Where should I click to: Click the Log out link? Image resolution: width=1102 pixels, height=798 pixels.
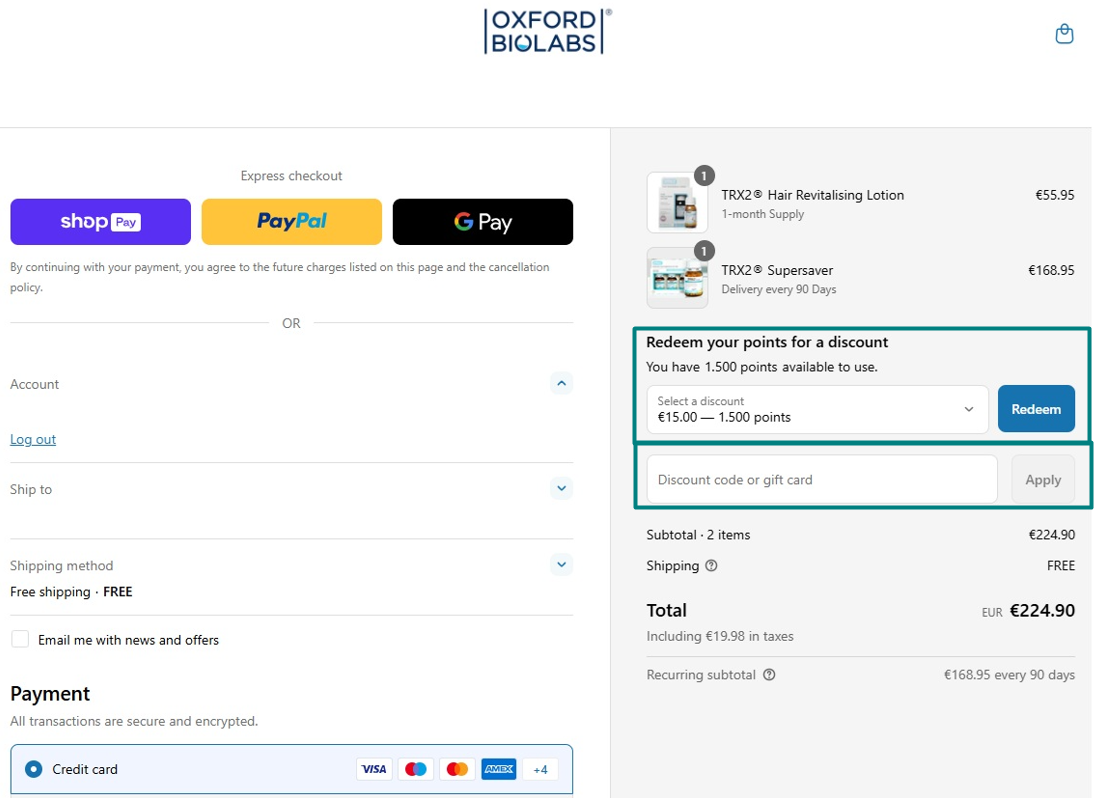point(33,439)
